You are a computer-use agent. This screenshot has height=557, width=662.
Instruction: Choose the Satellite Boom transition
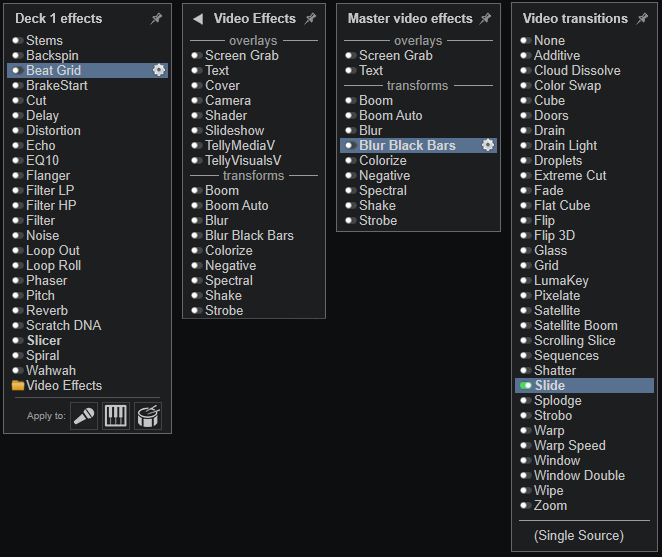(576, 326)
